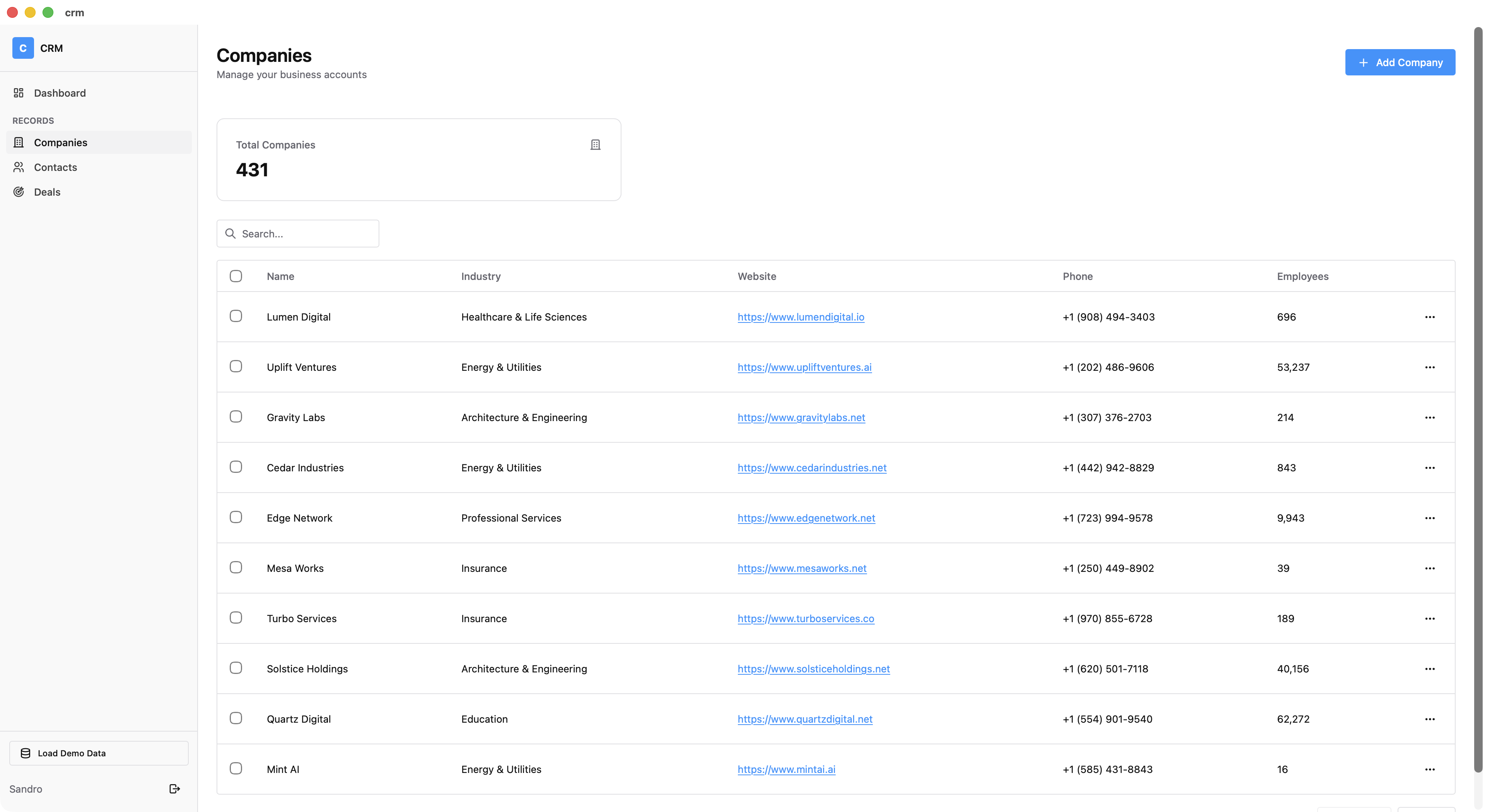1485x812 pixels.
Task: Click the search magnifier icon
Action: 230,234
